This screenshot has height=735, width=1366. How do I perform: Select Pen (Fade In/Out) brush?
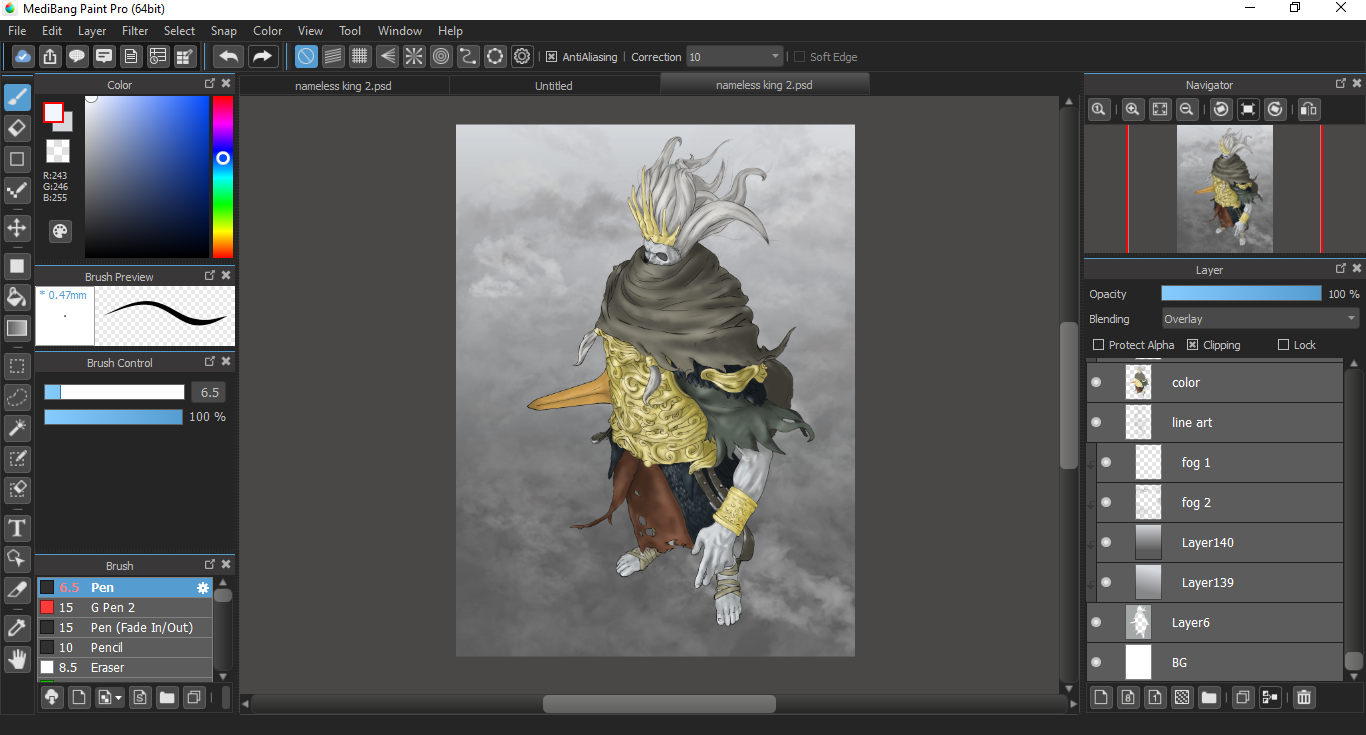[x=125, y=628]
